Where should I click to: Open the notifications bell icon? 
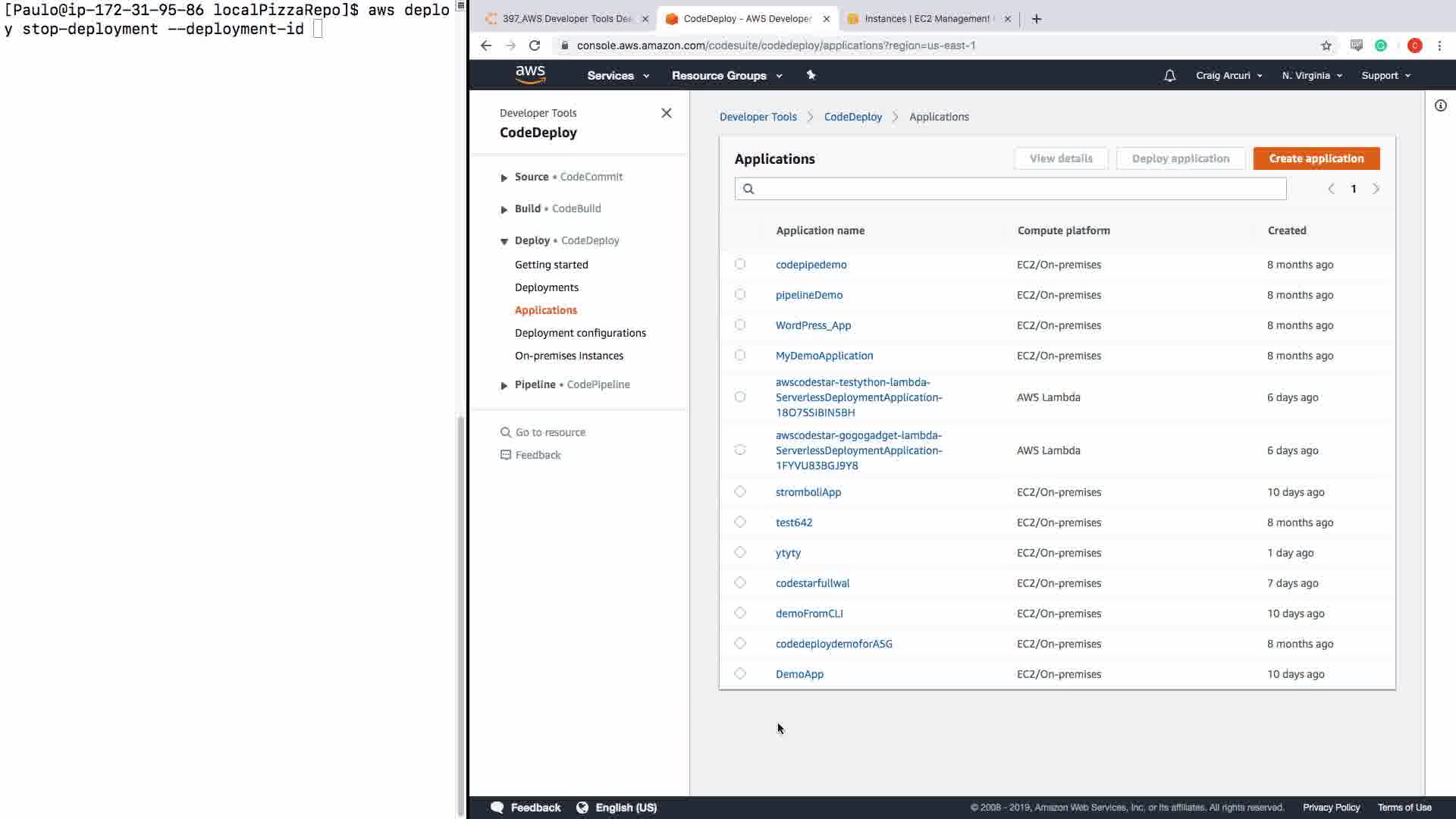[x=1169, y=76]
